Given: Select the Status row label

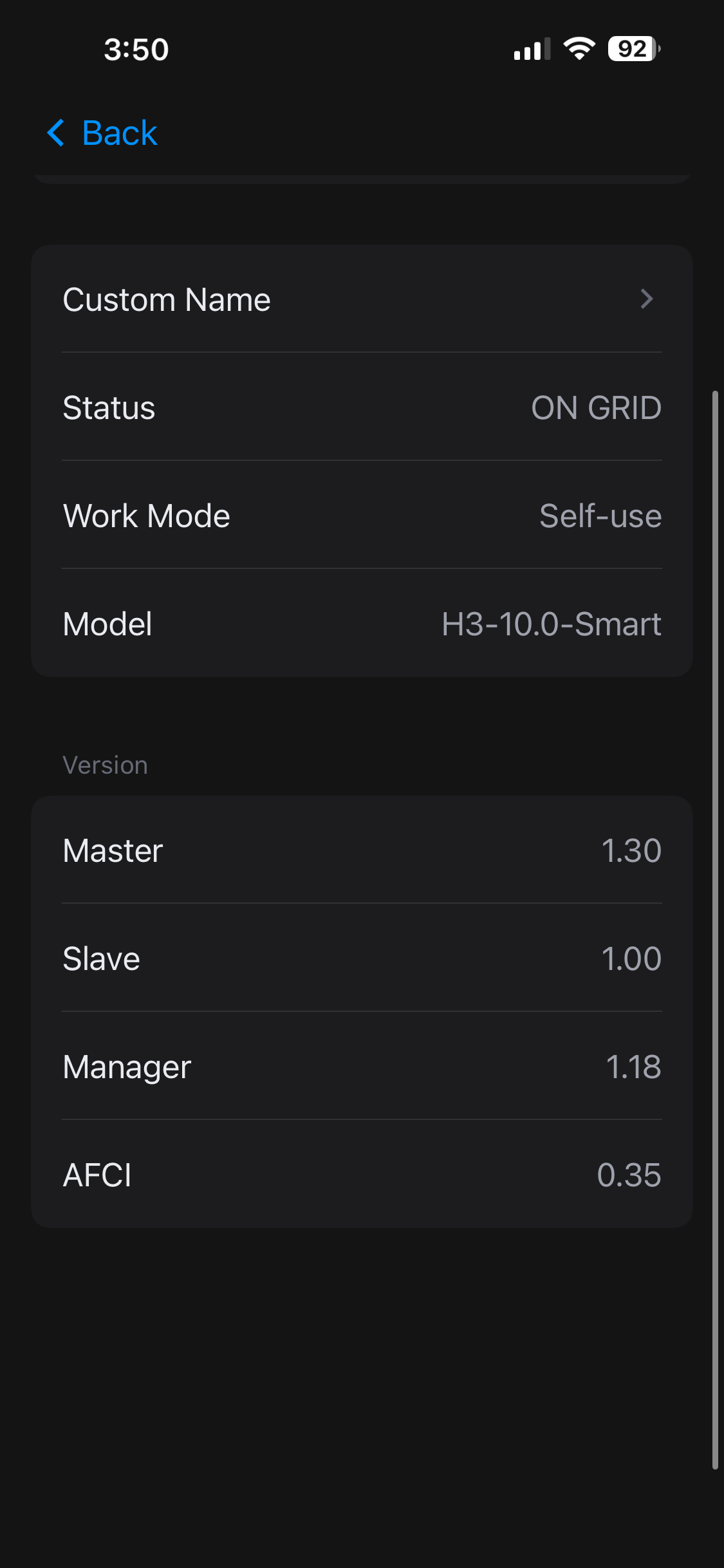Looking at the screenshot, I should pyautogui.click(x=109, y=408).
